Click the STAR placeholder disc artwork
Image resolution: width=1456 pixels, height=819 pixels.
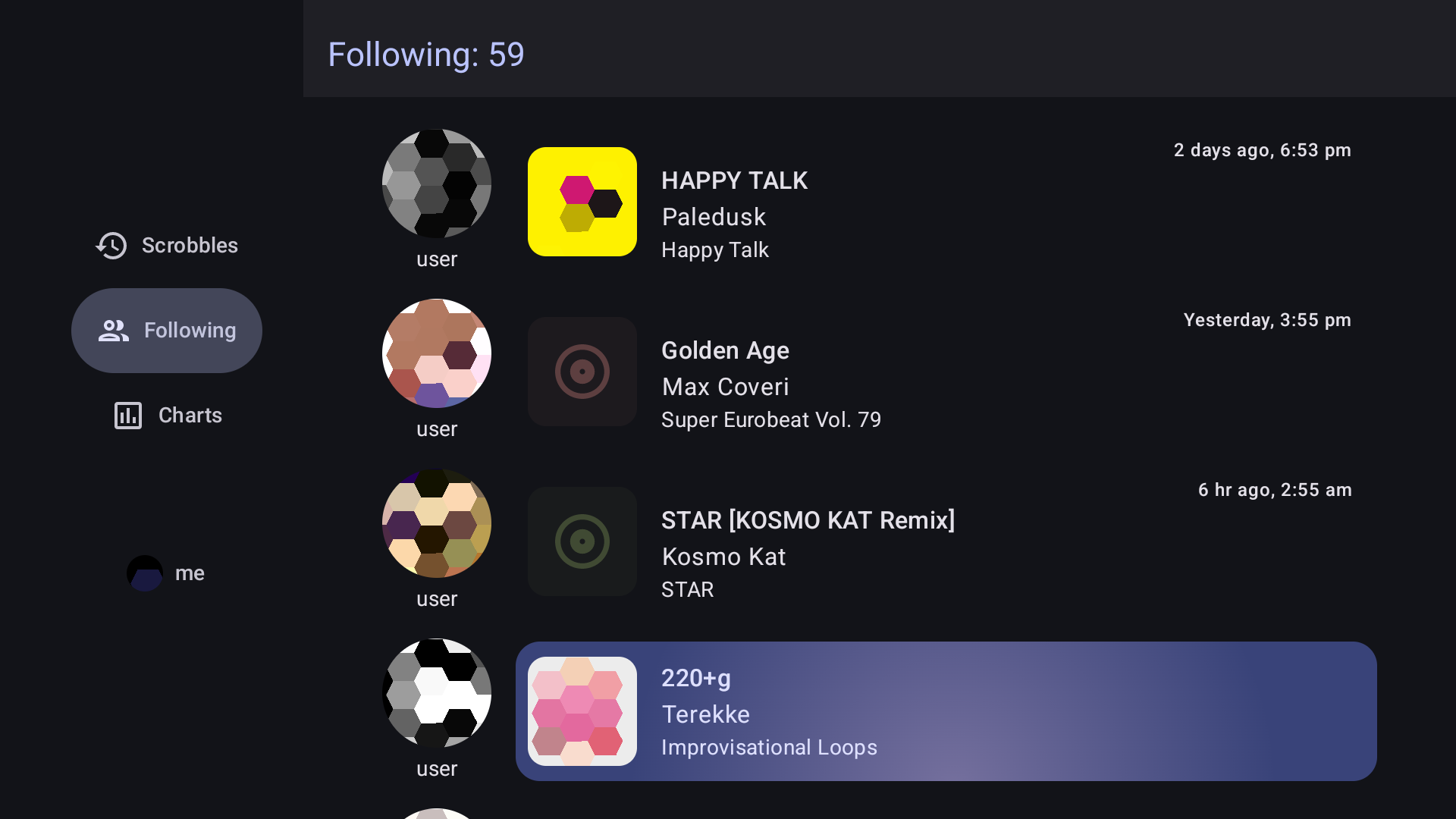[x=582, y=541]
